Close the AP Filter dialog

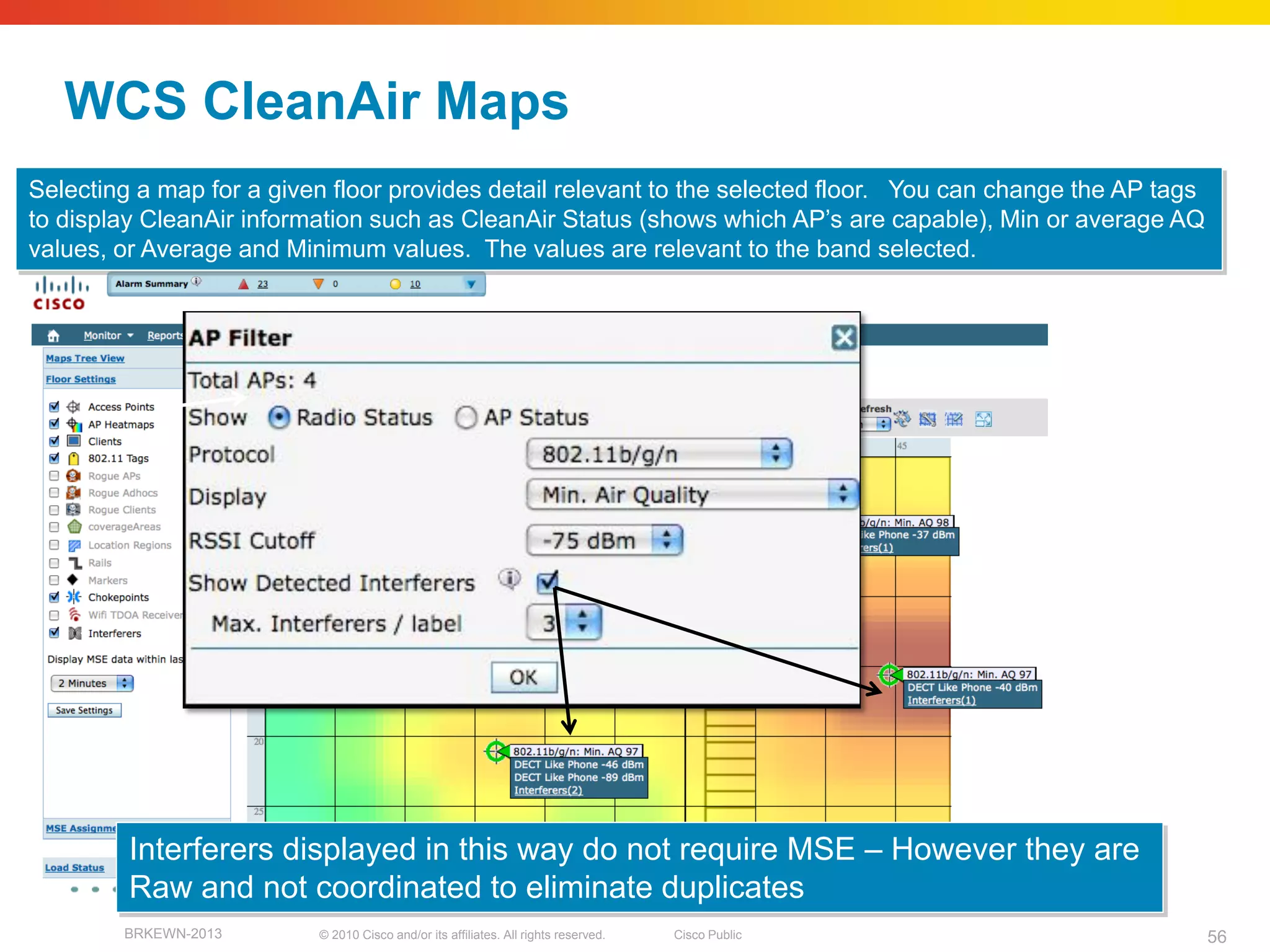844,338
